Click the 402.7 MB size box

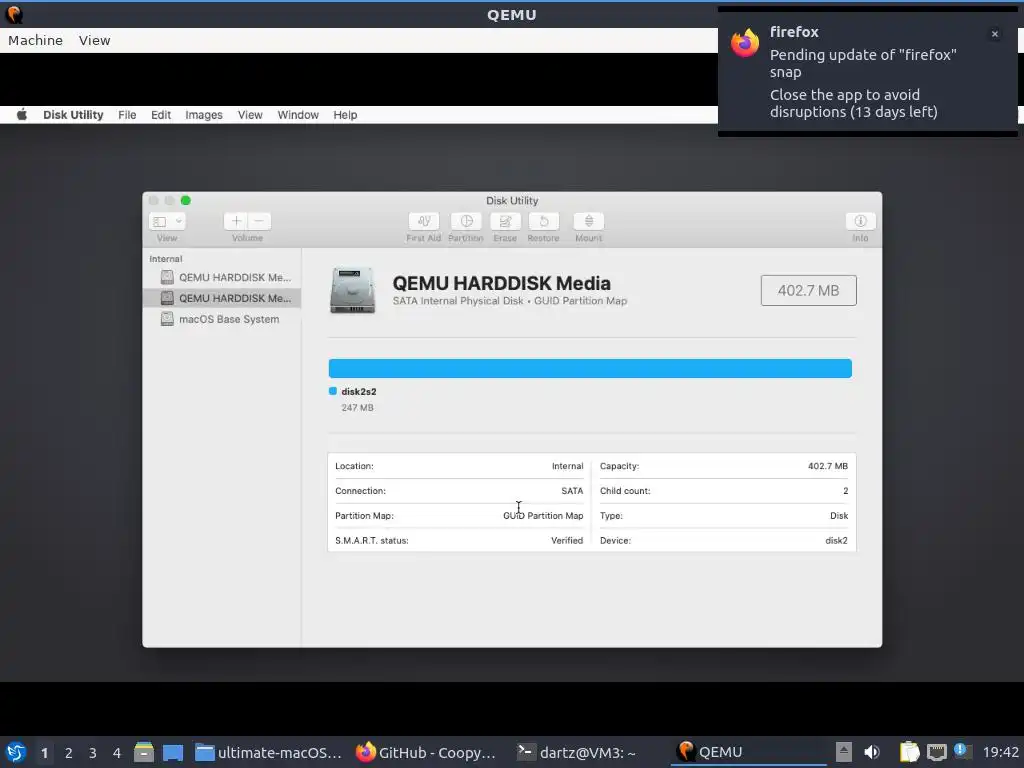(x=808, y=291)
